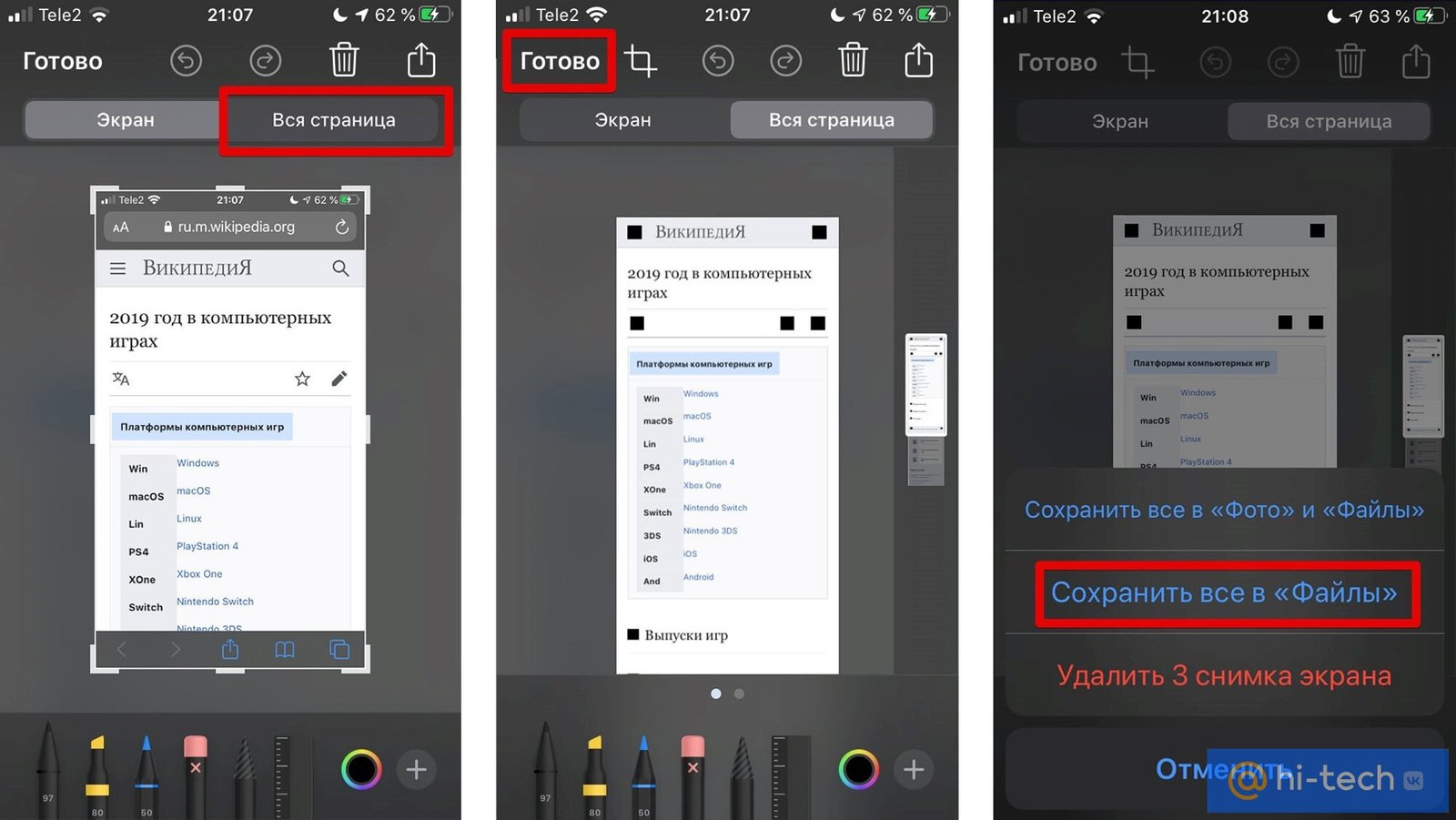Screen dimensions: 1456x820
Task: Tap redo arrow on the middle phone screen
Action: coord(786,61)
